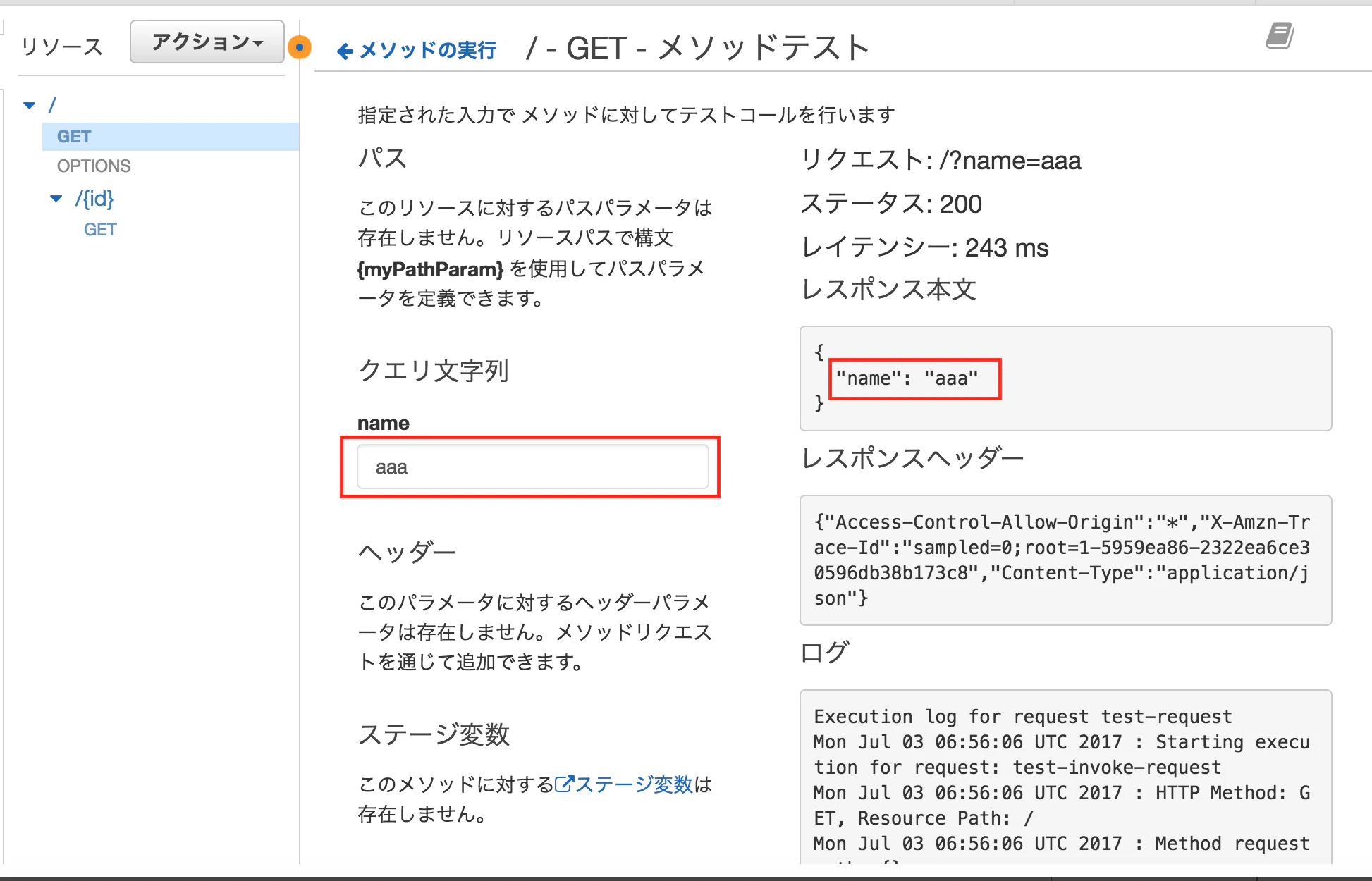Viewport: 1372px width, 881px height.
Task: Select the root / resource
Action: click(x=52, y=105)
